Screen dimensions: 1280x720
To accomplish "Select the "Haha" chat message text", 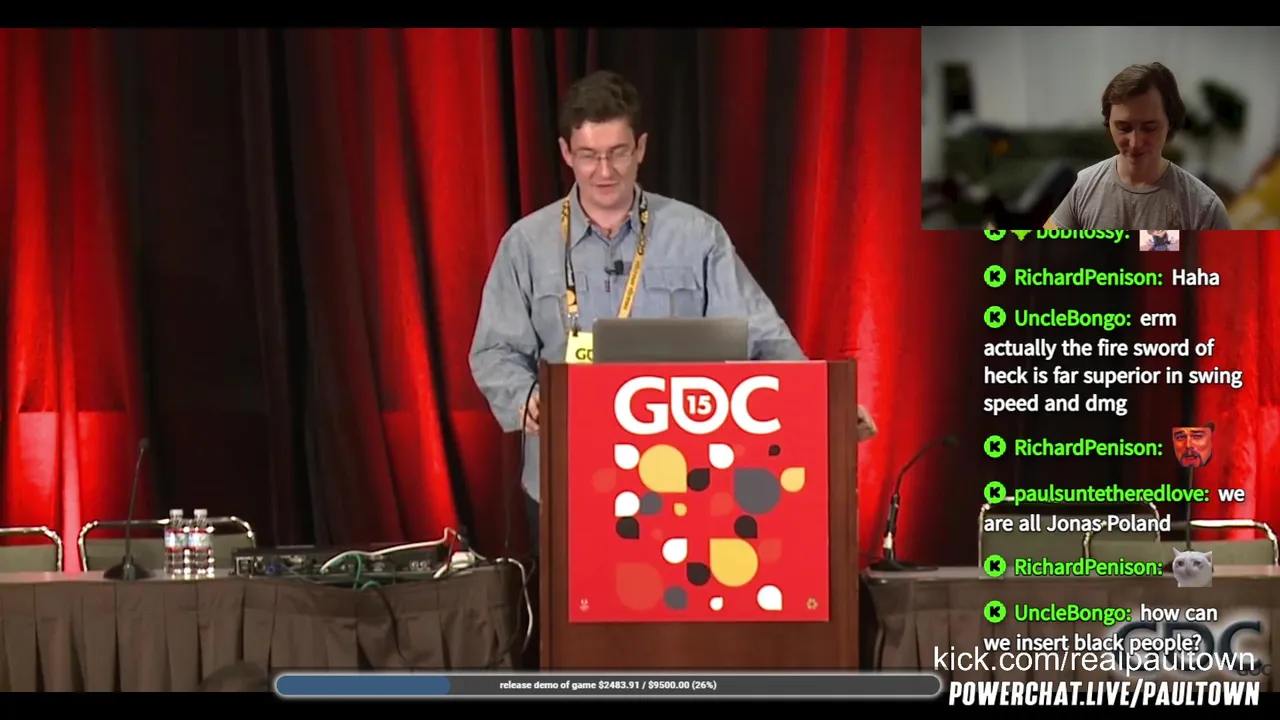I will [x=1195, y=278].
